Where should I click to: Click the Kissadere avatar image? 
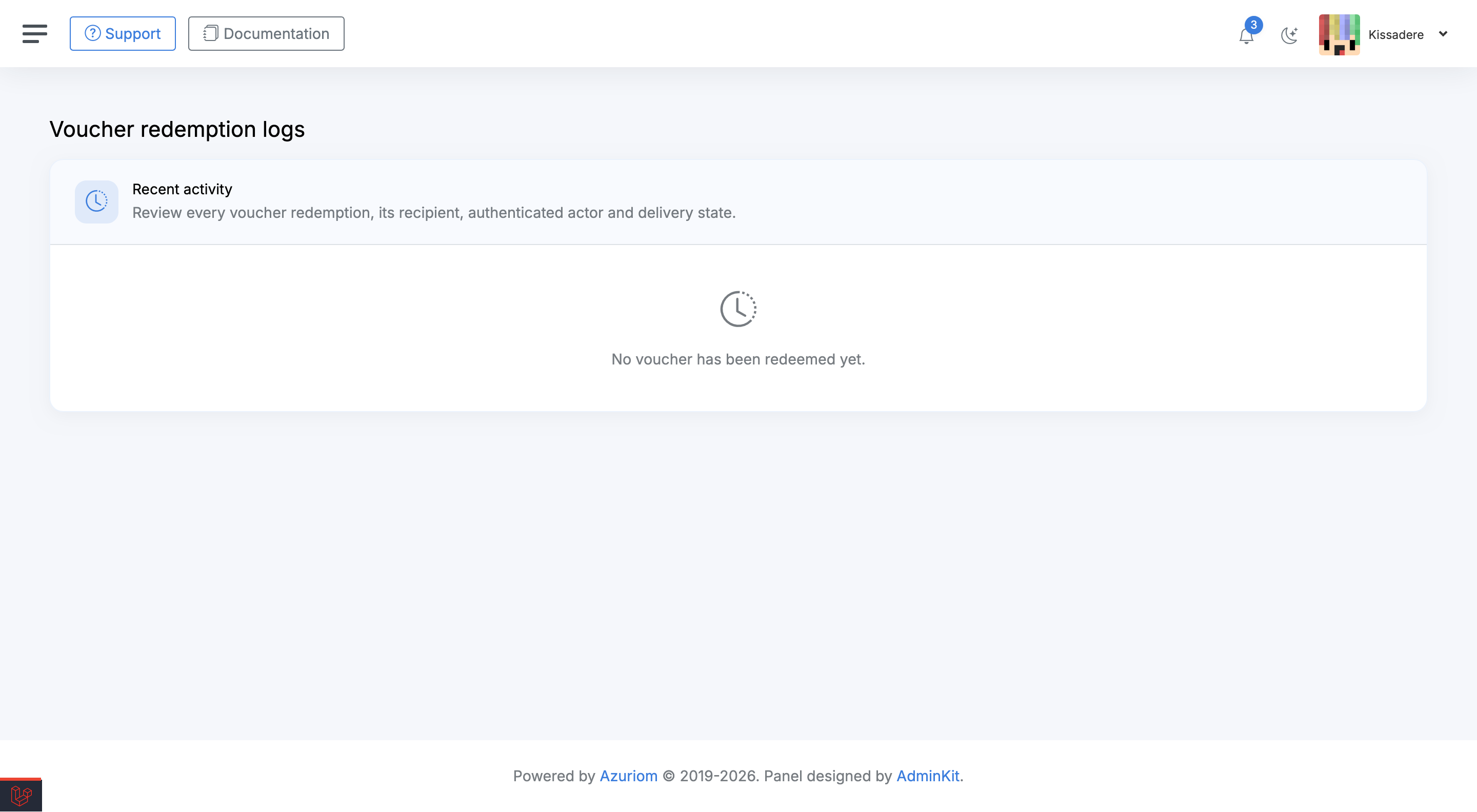pos(1339,34)
